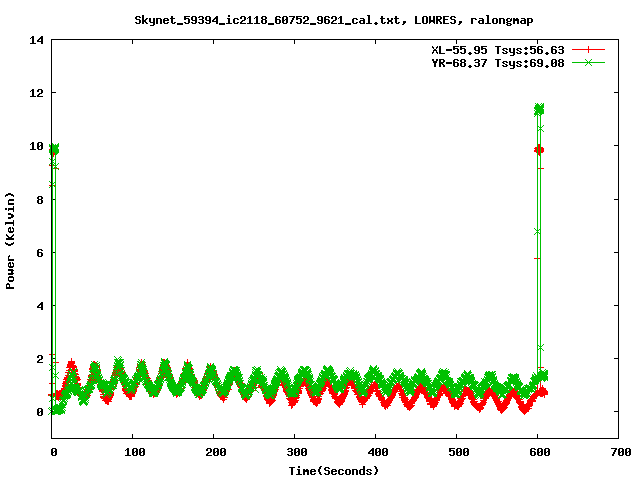Image resolution: width=640 pixels, height=480 pixels.
Task: Click the y-axis tick label 12
Action: pyautogui.click(x=36, y=93)
